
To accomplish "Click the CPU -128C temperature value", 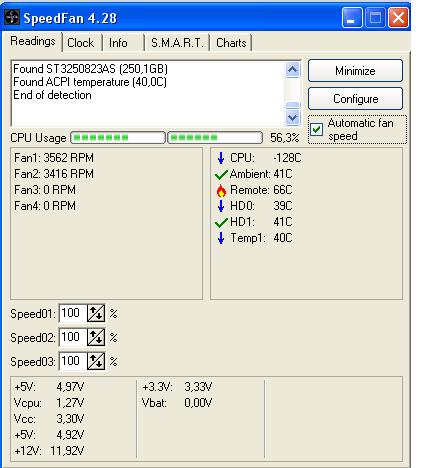I will coord(287,158).
